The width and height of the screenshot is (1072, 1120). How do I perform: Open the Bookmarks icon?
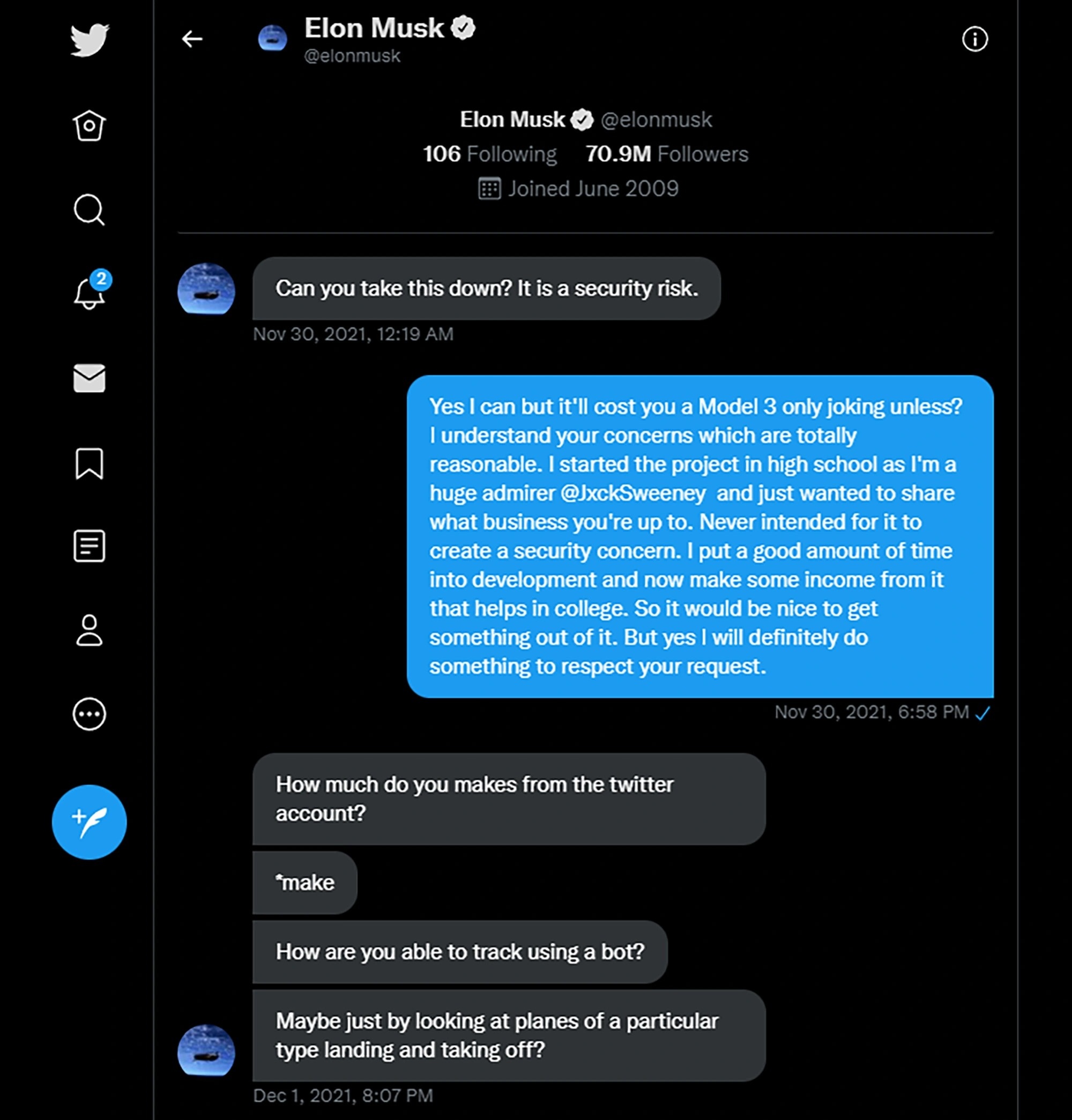(x=89, y=463)
